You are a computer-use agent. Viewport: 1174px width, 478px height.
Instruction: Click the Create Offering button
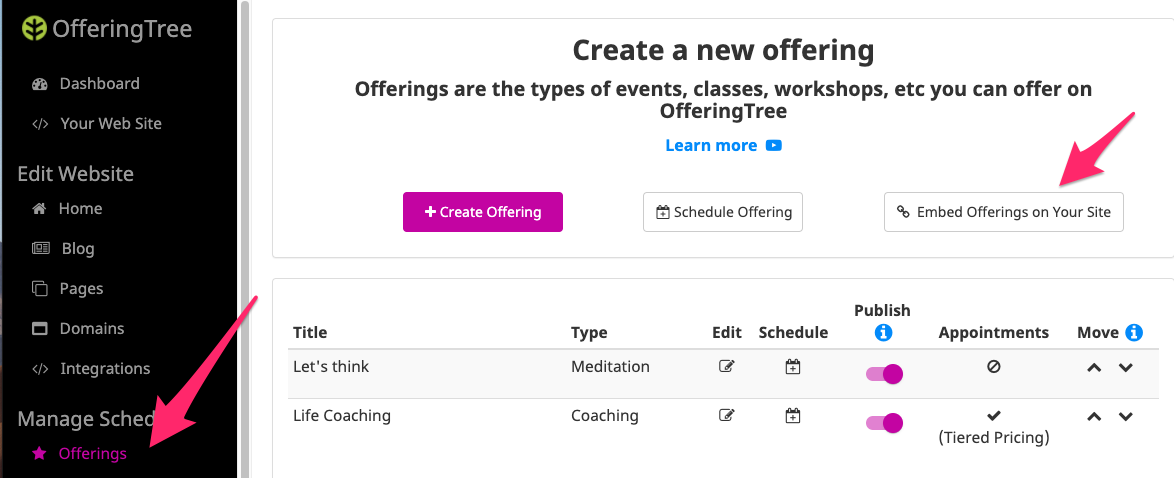[483, 212]
